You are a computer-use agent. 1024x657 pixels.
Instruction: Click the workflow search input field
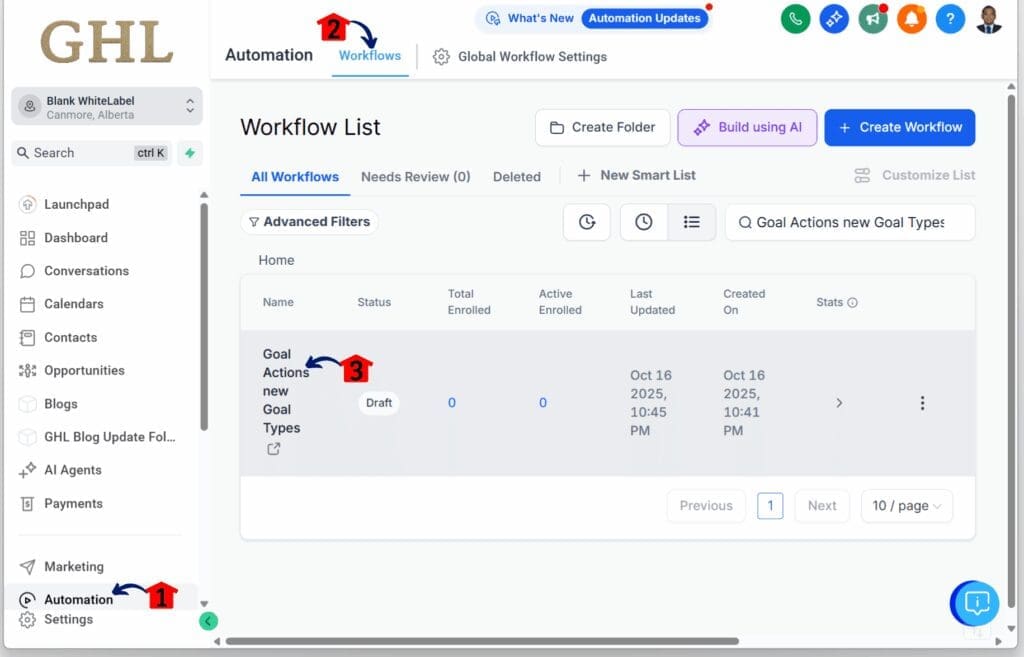click(850, 222)
